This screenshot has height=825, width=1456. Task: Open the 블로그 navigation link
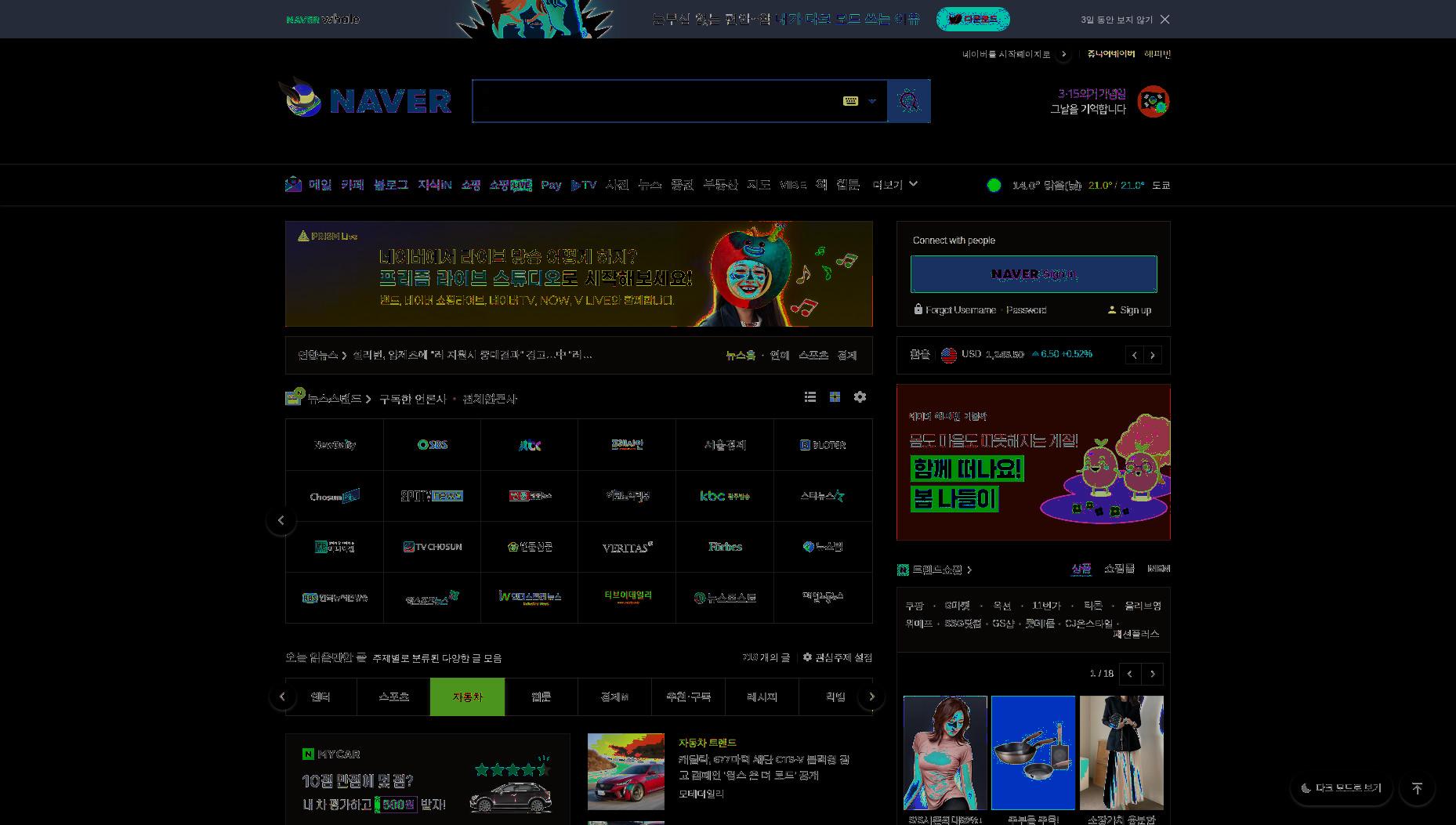(x=391, y=185)
